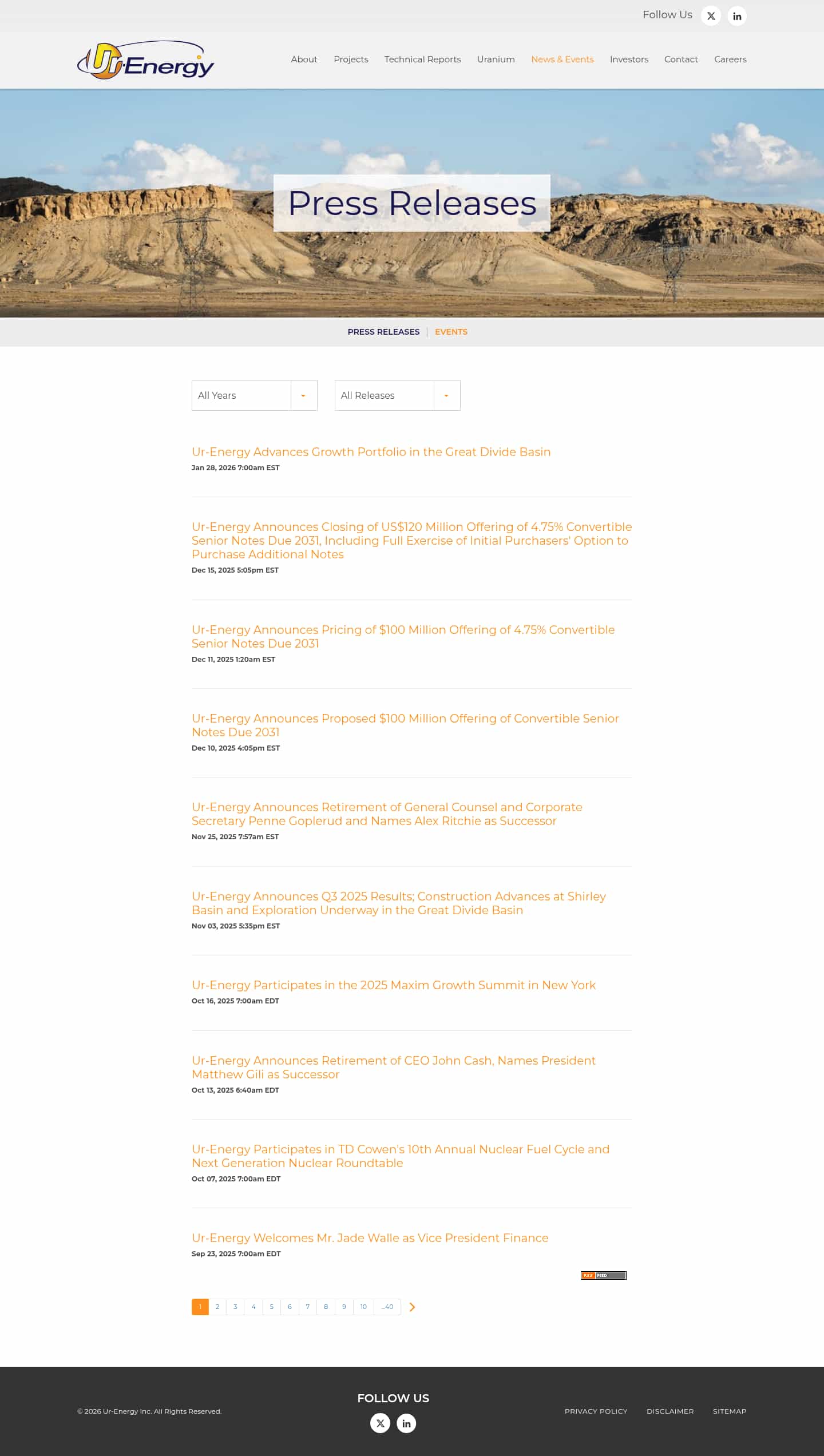Screen dimensions: 824x1456
Task: Go to pagination page 5
Action: 272,1307
